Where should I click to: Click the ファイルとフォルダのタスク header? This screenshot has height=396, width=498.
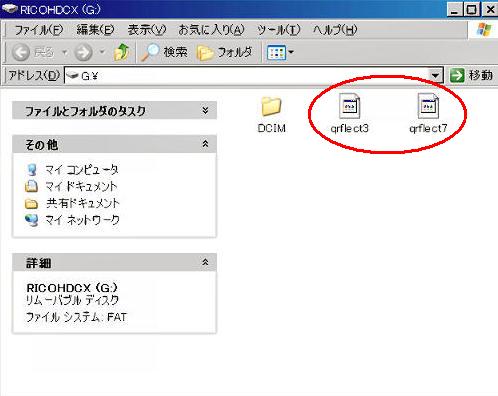tap(114, 110)
